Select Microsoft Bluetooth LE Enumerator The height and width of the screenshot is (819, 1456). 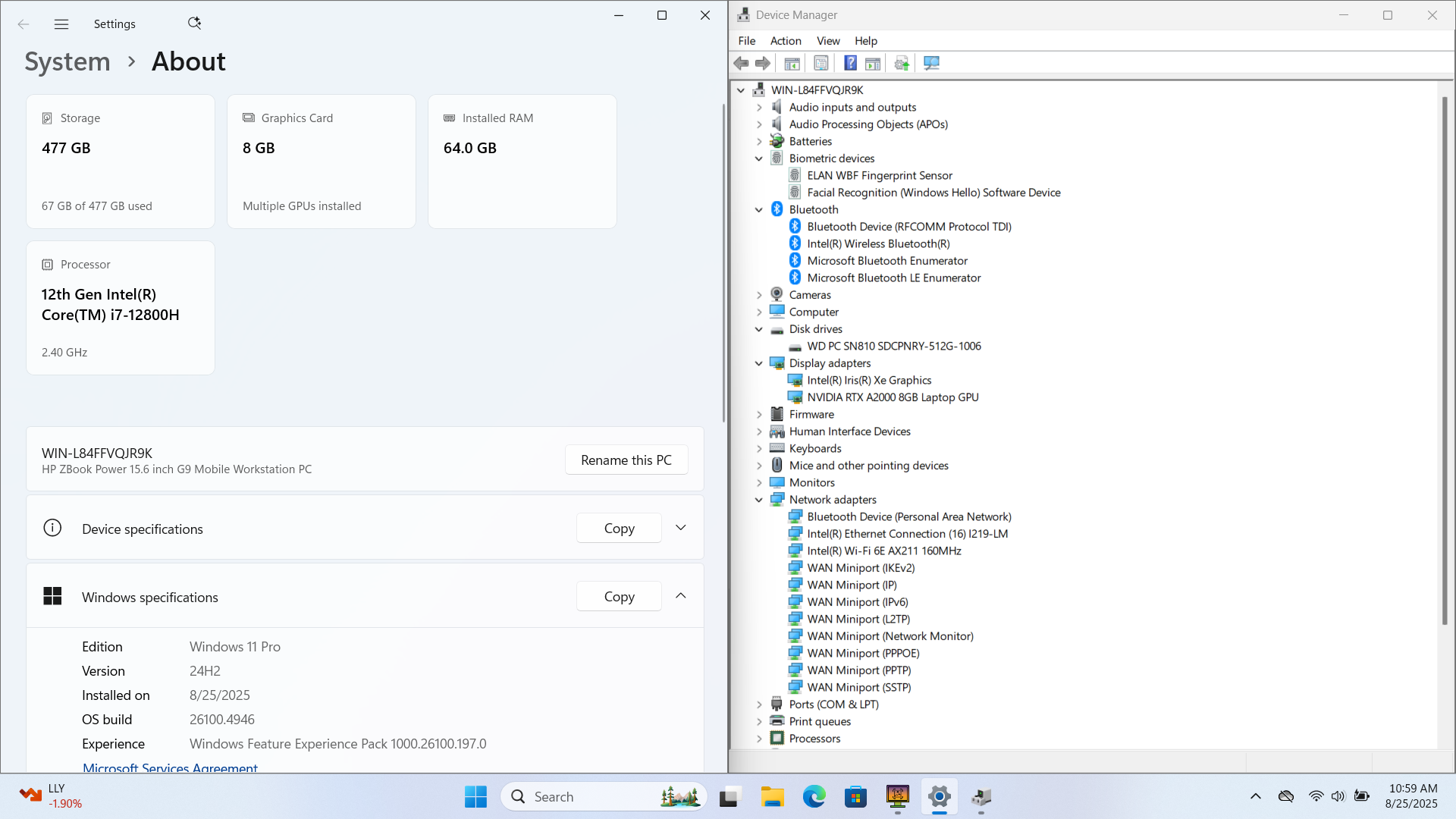(x=894, y=278)
